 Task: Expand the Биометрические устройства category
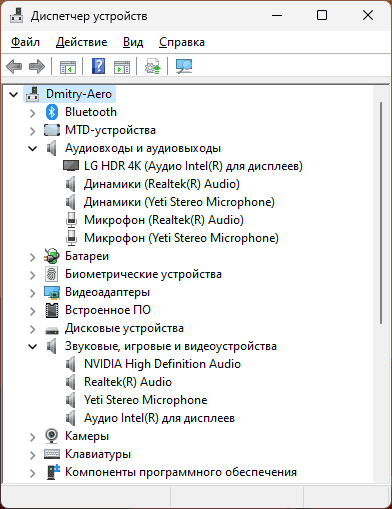point(32,275)
